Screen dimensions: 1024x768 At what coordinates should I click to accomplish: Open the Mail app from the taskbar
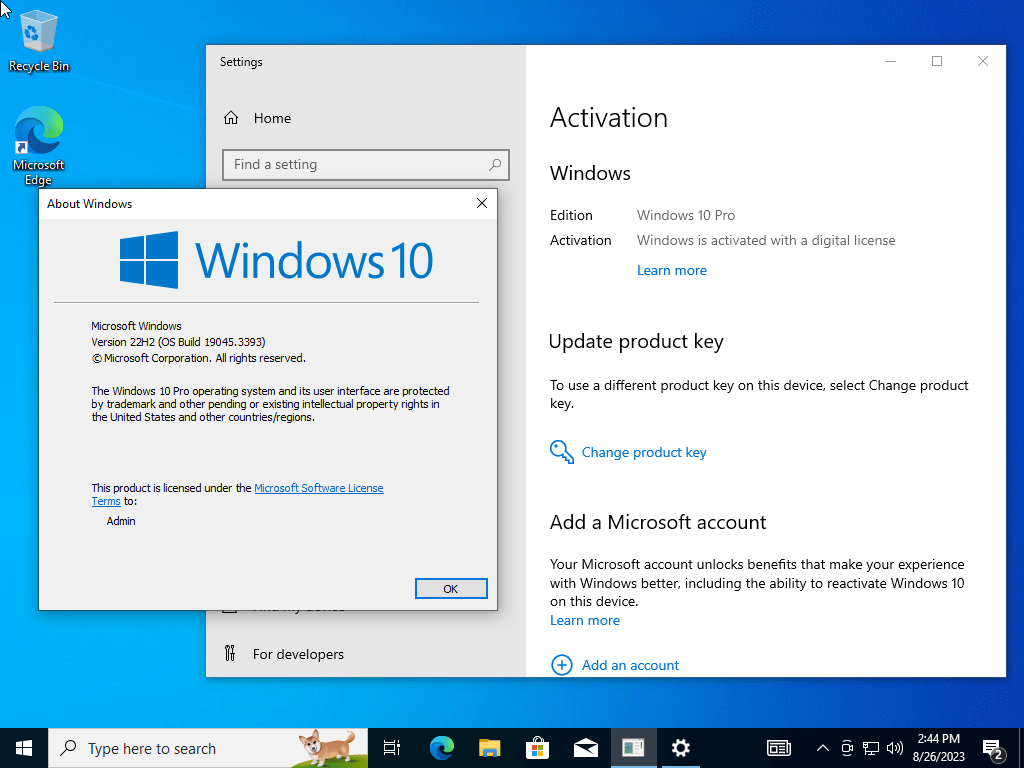coord(586,748)
